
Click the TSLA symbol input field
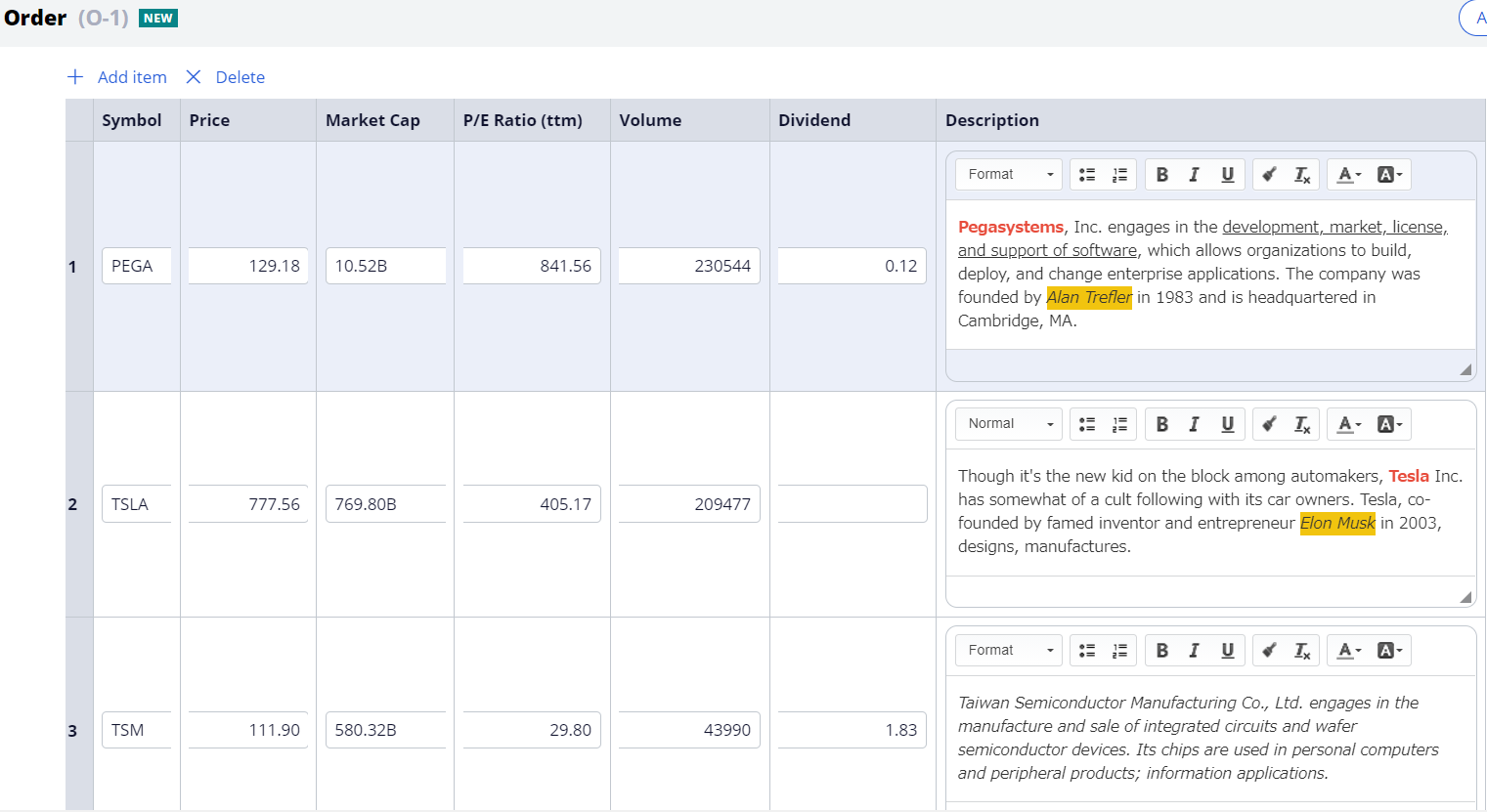pyautogui.click(x=137, y=504)
